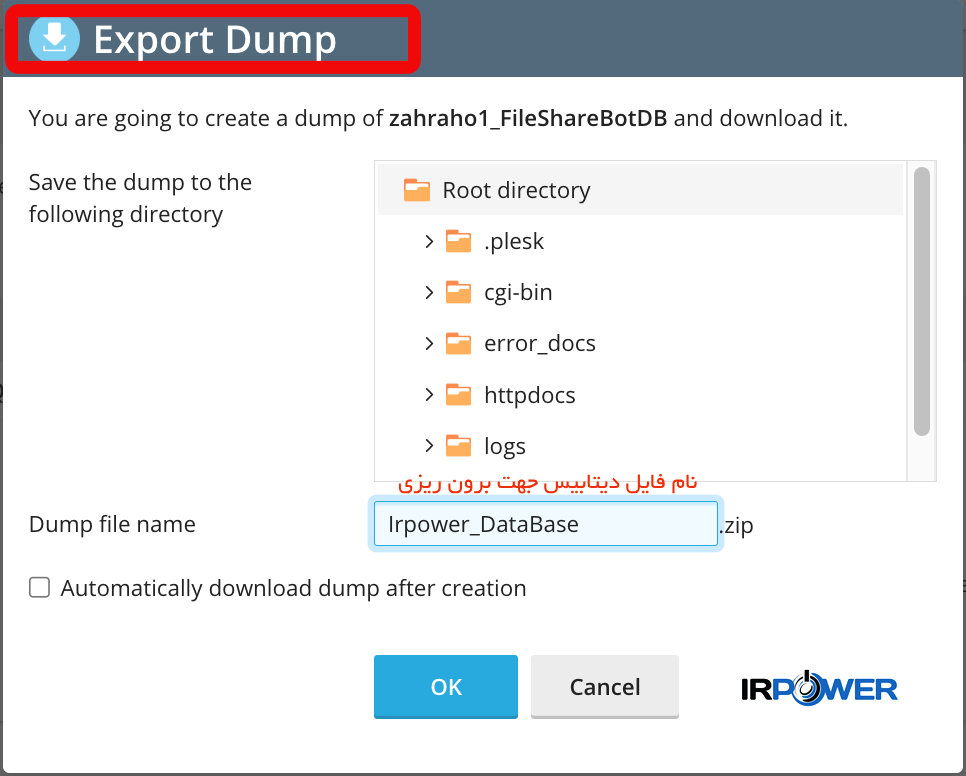Click the IRPOWER logo

coord(819,688)
